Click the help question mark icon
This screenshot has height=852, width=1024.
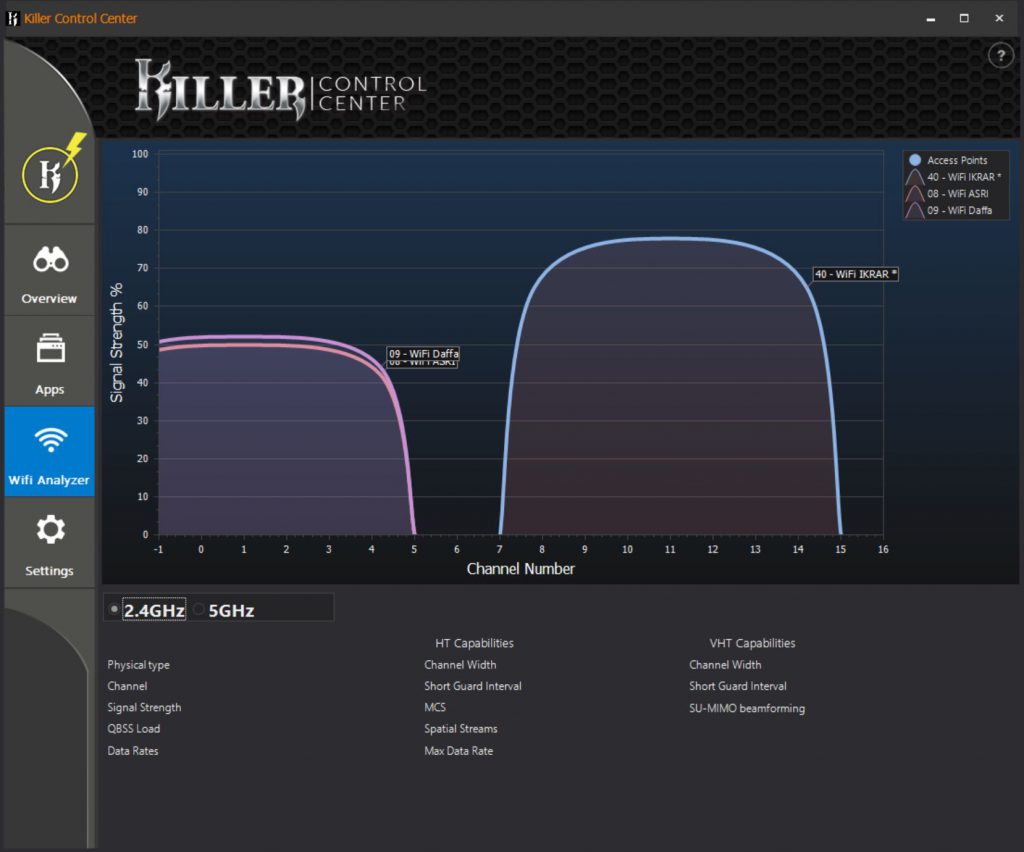(x=1000, y=56)
